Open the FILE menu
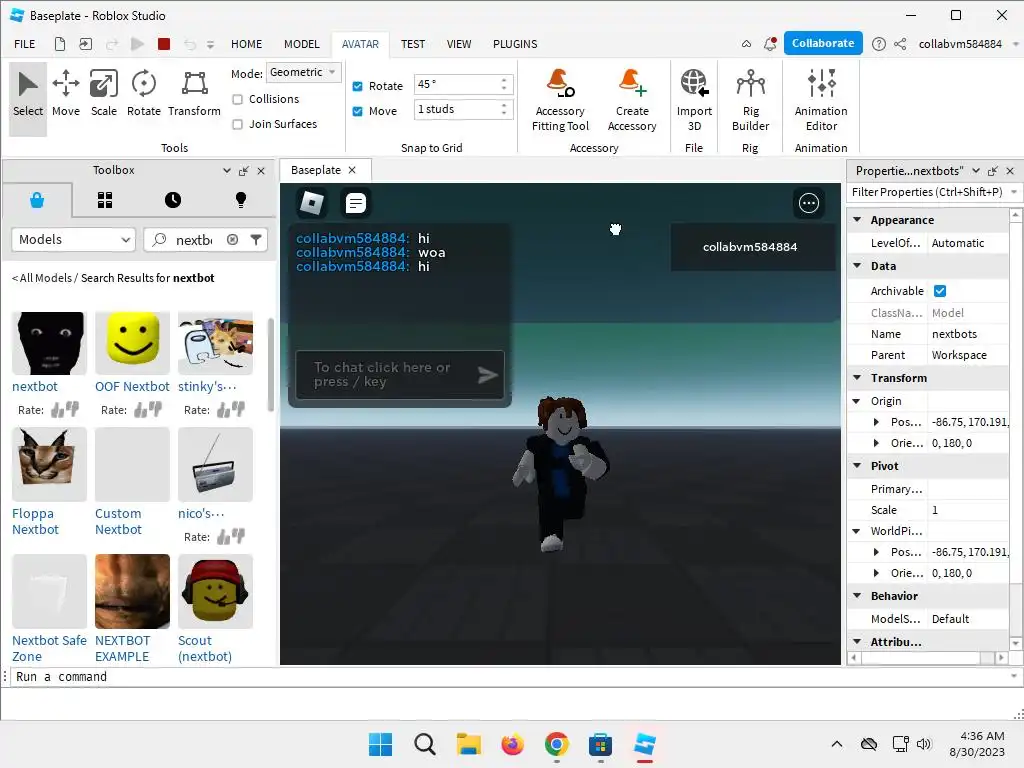Viewport: 1024px width, 768px height. click(x=25, y=44)
